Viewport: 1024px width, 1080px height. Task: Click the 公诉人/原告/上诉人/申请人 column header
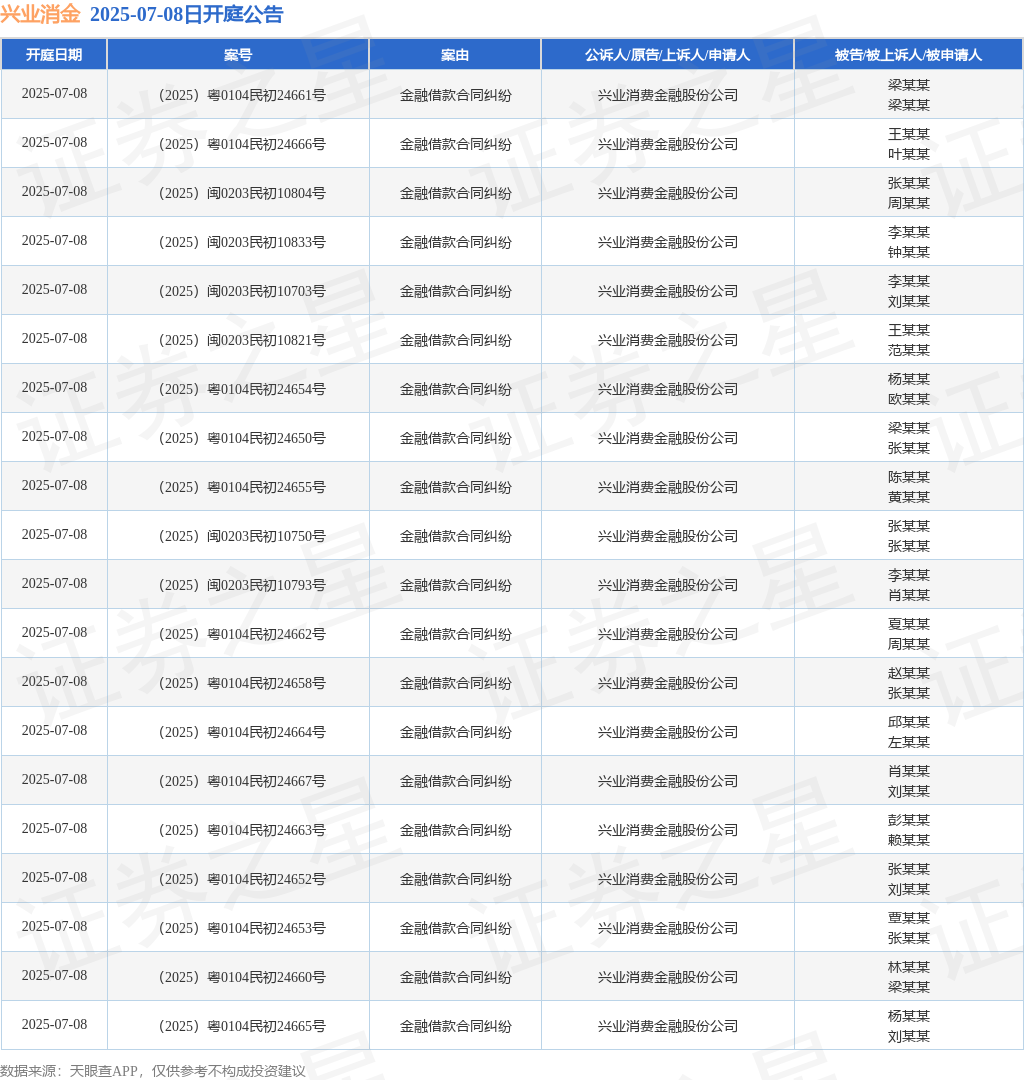667,55
